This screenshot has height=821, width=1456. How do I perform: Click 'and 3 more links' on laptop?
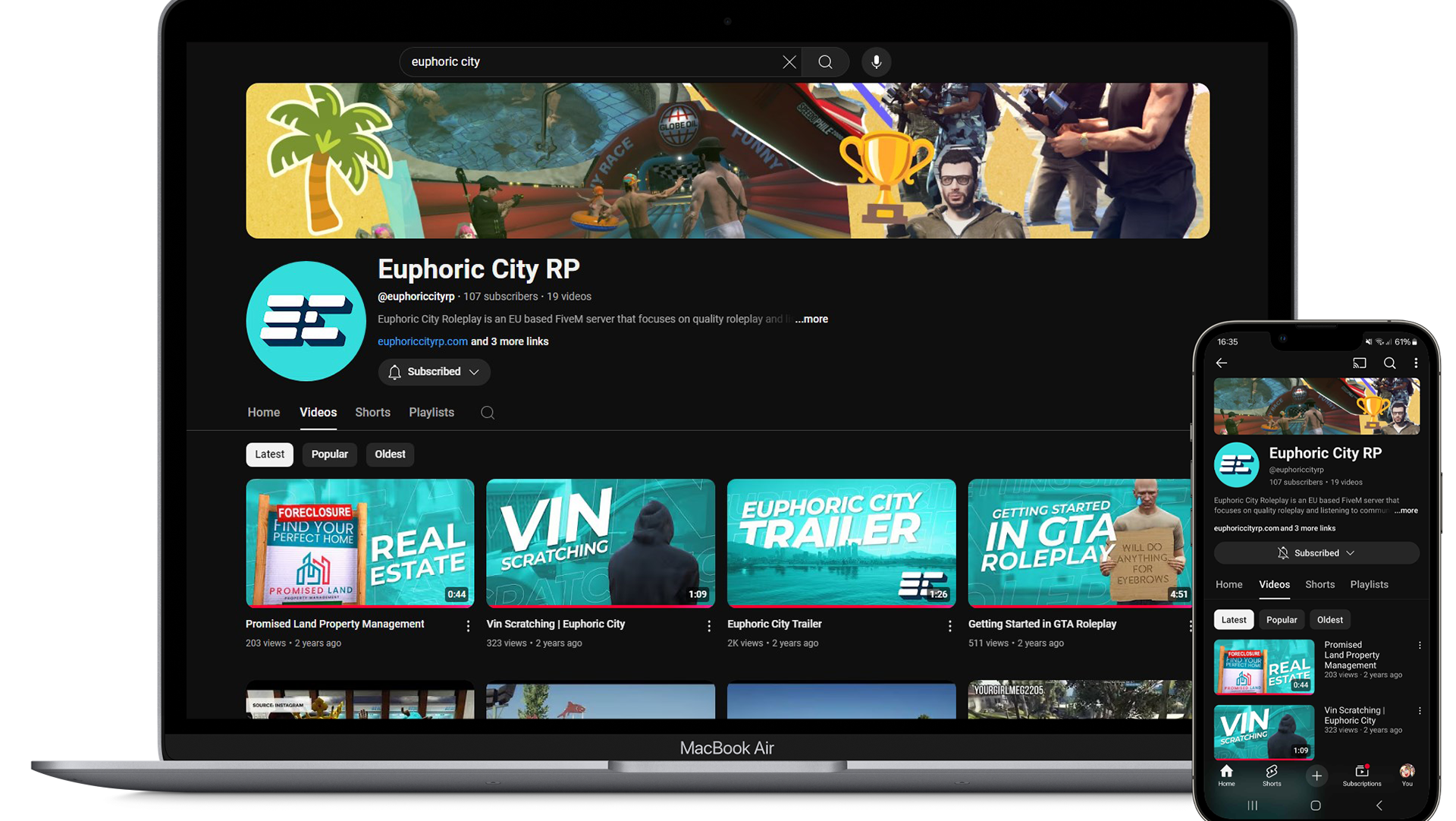[510, 342]
